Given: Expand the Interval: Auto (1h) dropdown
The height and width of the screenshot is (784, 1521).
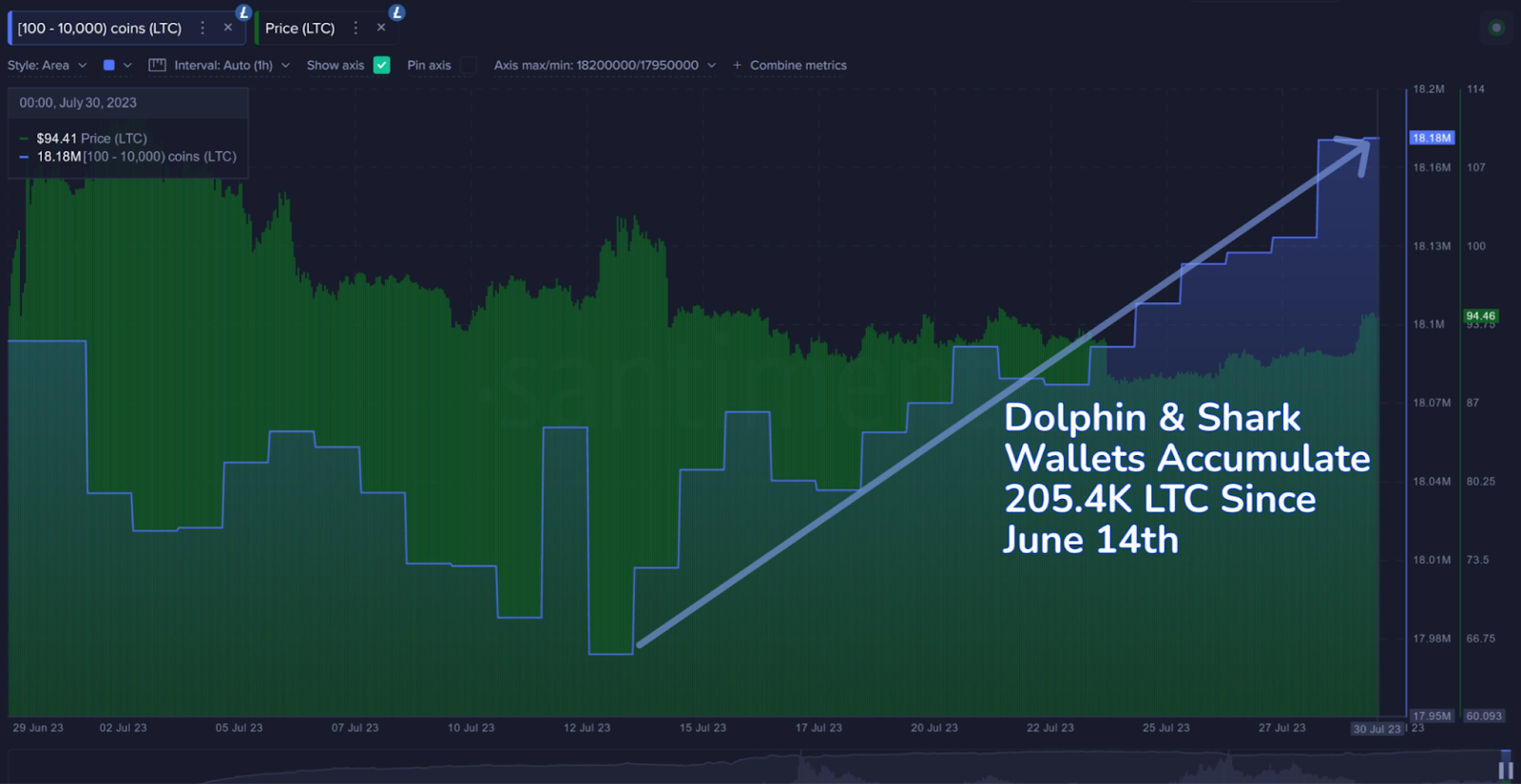Looking at the screenshot, I should [x=232, y=66].
